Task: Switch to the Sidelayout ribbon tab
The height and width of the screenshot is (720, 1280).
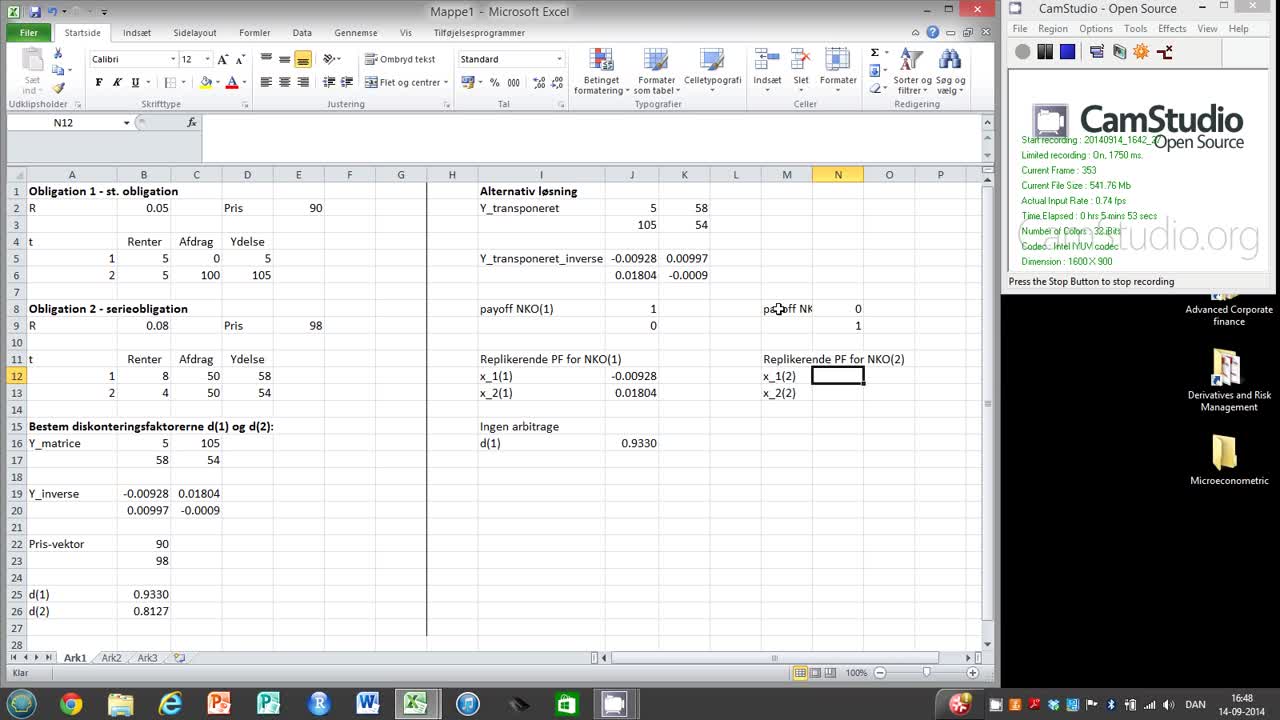Action: pyautogui.click(x=195, y=32)
